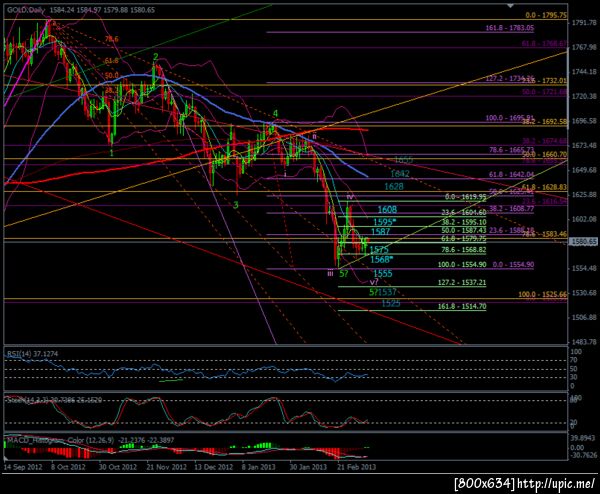Screen dimensions: 600x494
Task: Click the cyan 1587 target label
Action: click(380, 232)
